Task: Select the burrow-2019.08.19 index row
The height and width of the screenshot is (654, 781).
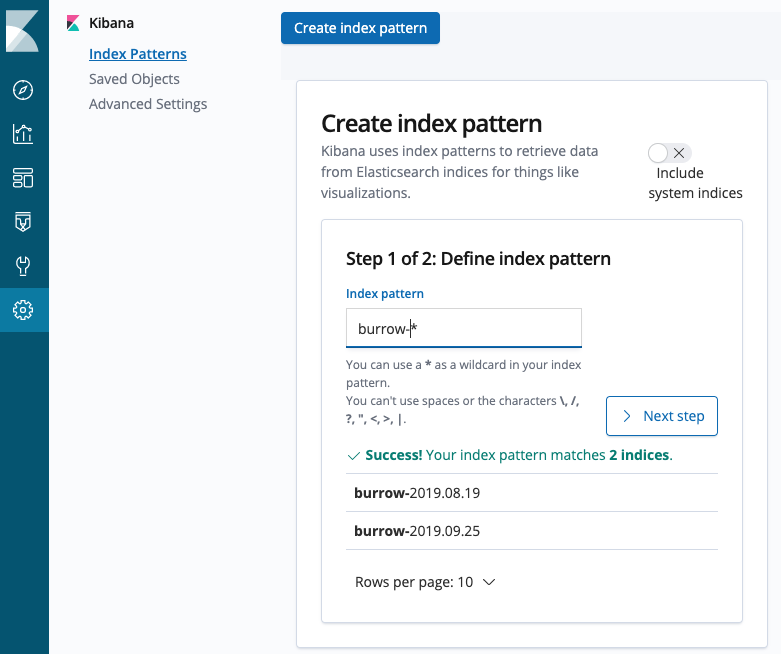Action: pyautogui.click(x=532, y=493)
